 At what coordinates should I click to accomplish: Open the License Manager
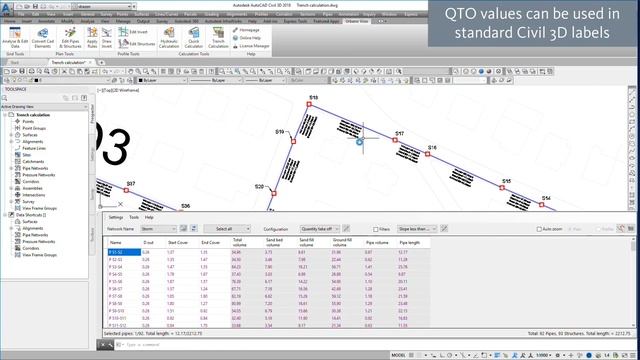click(251, 46)
